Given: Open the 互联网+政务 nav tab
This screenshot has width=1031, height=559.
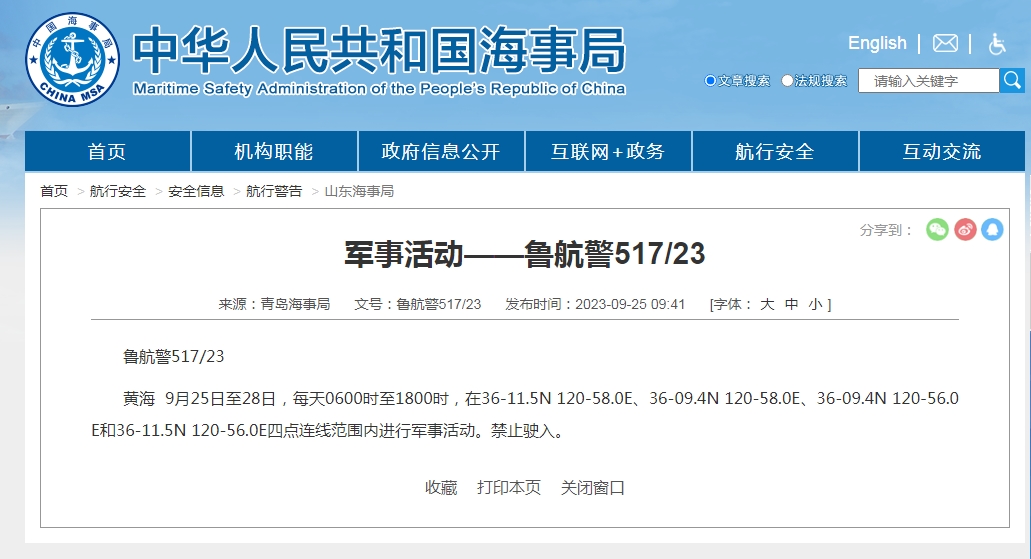Looking at the screenshot, I should 608,151.
